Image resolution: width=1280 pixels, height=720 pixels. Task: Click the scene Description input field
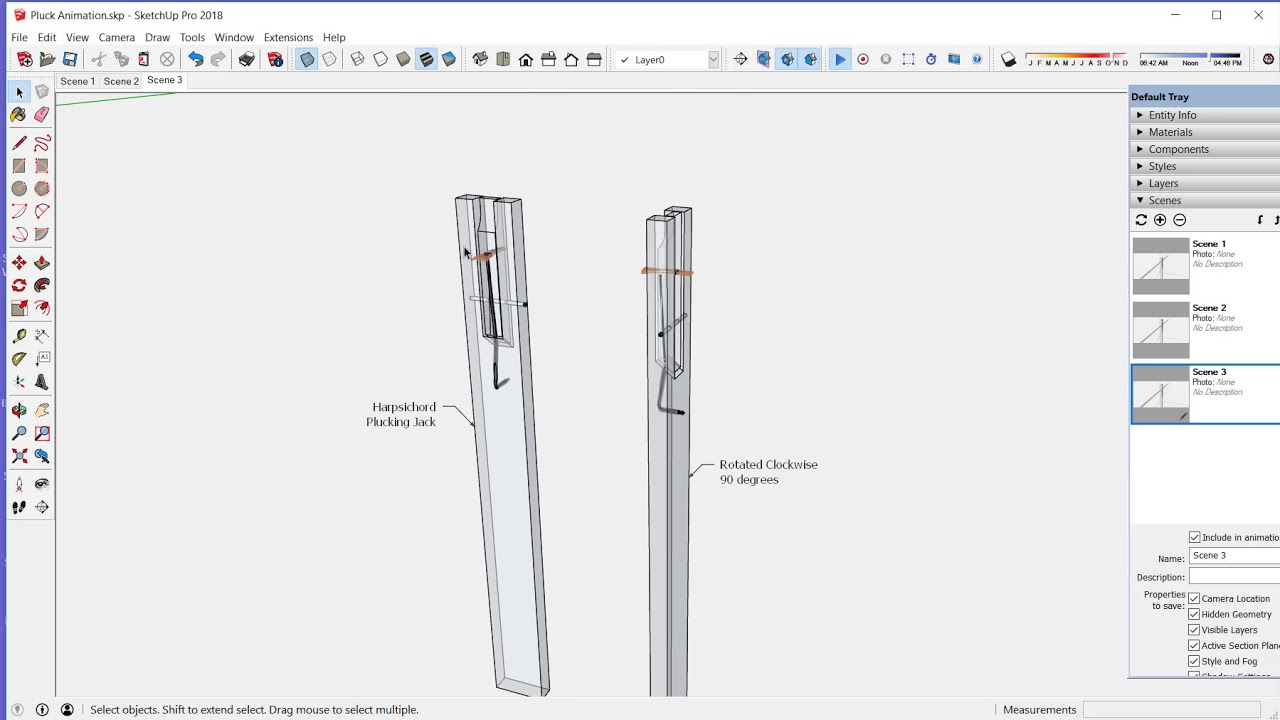coord(1234,577)
